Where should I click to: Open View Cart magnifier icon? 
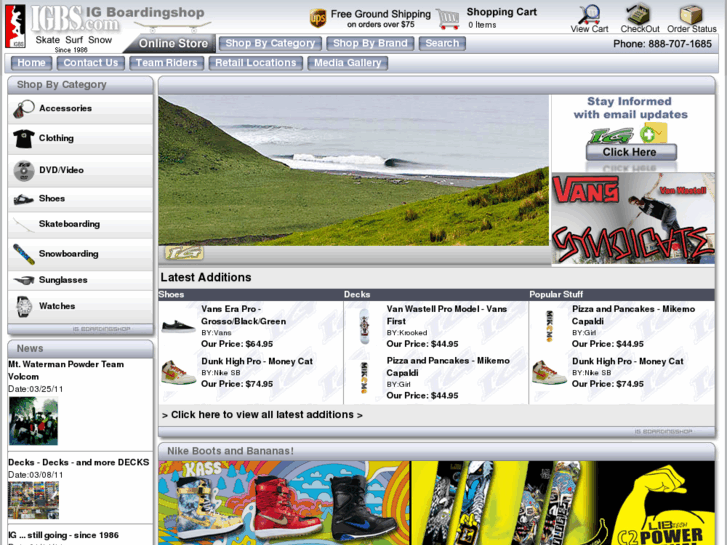pyautogui.click(x=589, y=14)
